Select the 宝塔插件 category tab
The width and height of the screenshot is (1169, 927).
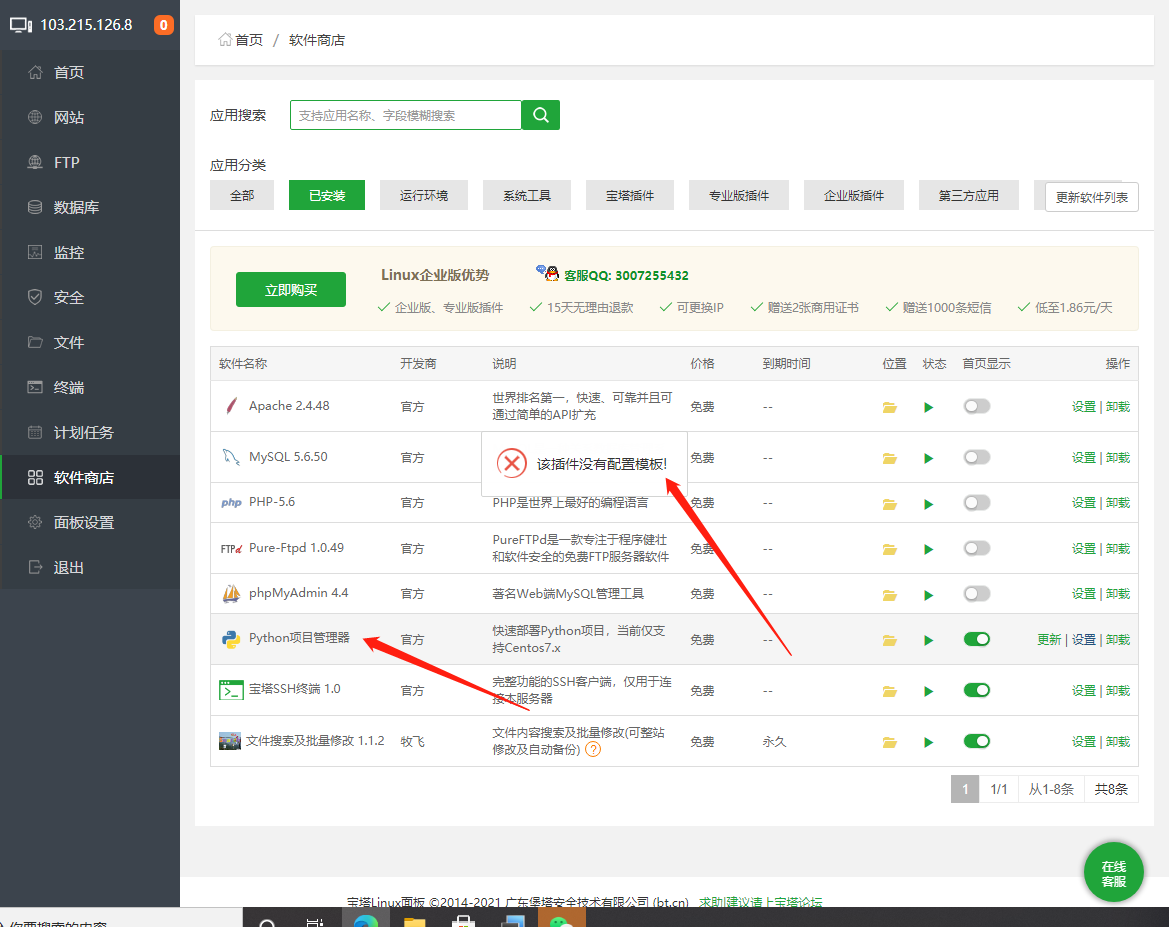[x=629, y=195]
